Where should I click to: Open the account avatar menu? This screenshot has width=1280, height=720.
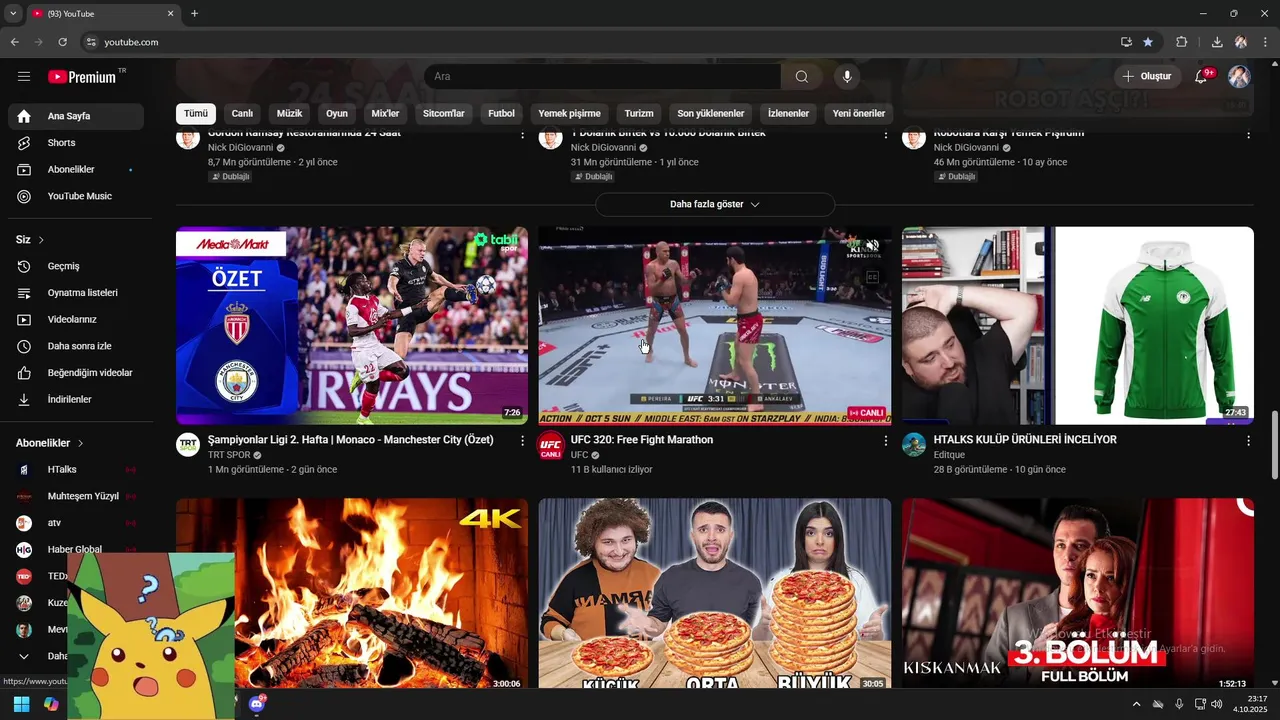click(1239, 76)
